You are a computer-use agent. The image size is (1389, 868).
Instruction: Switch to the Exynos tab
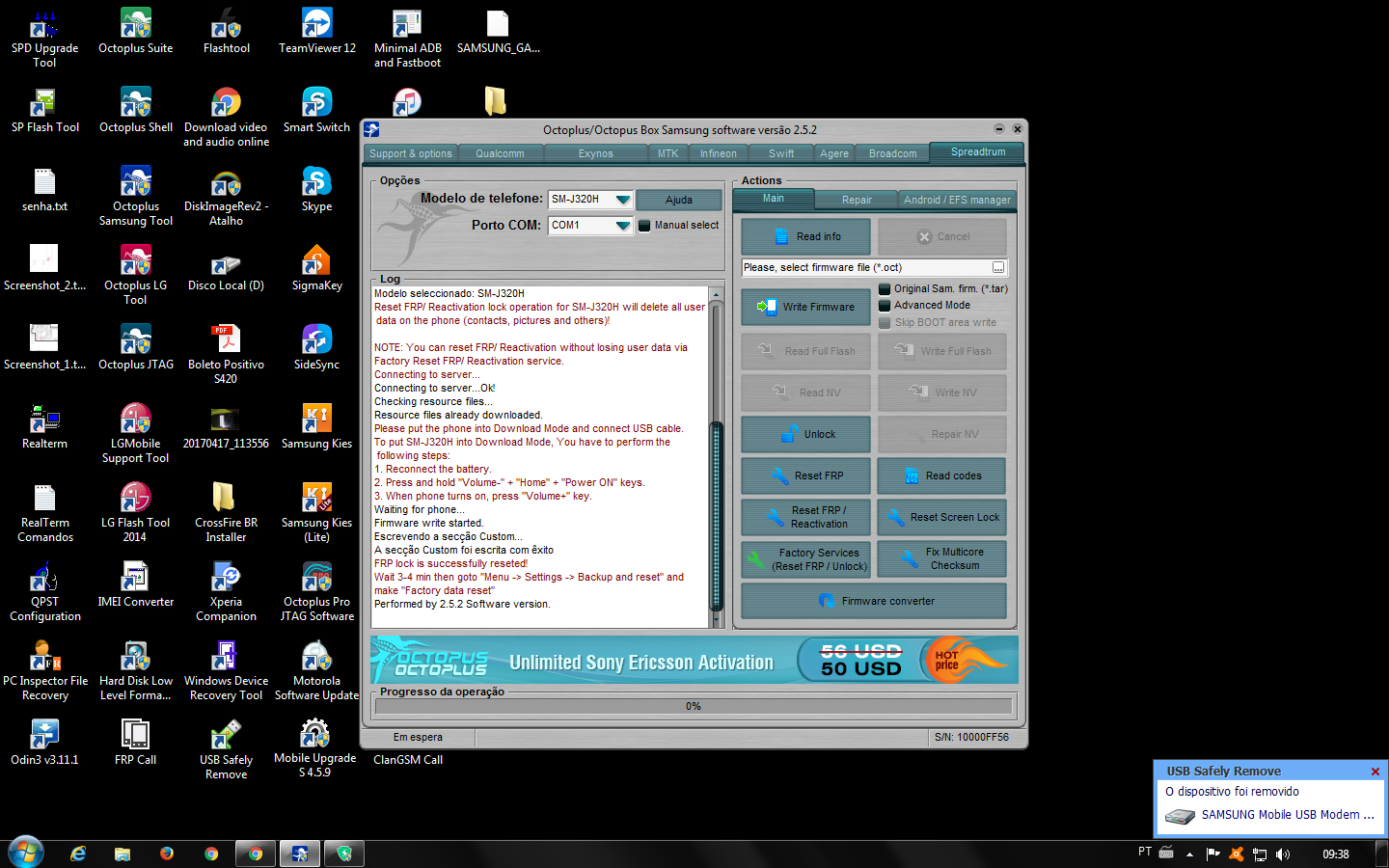595,153
